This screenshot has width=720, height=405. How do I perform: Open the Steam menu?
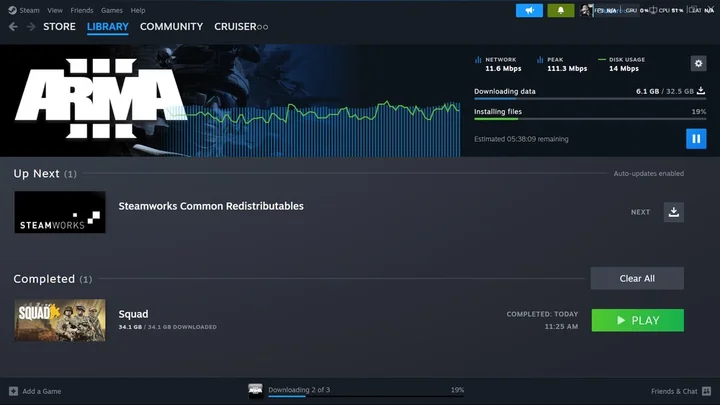click(24, 10)
